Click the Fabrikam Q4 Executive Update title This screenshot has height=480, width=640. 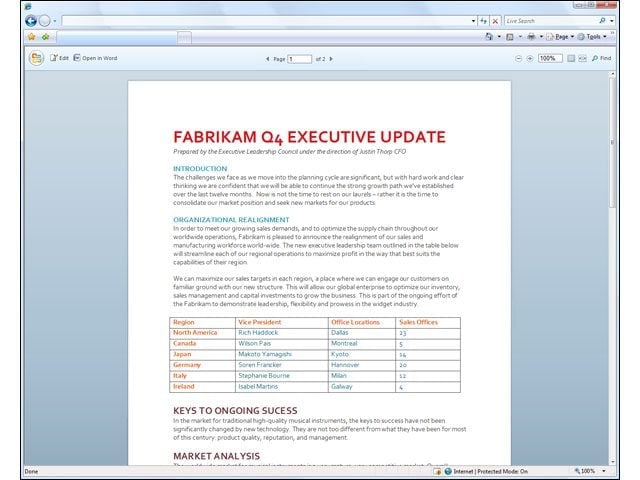309,138
